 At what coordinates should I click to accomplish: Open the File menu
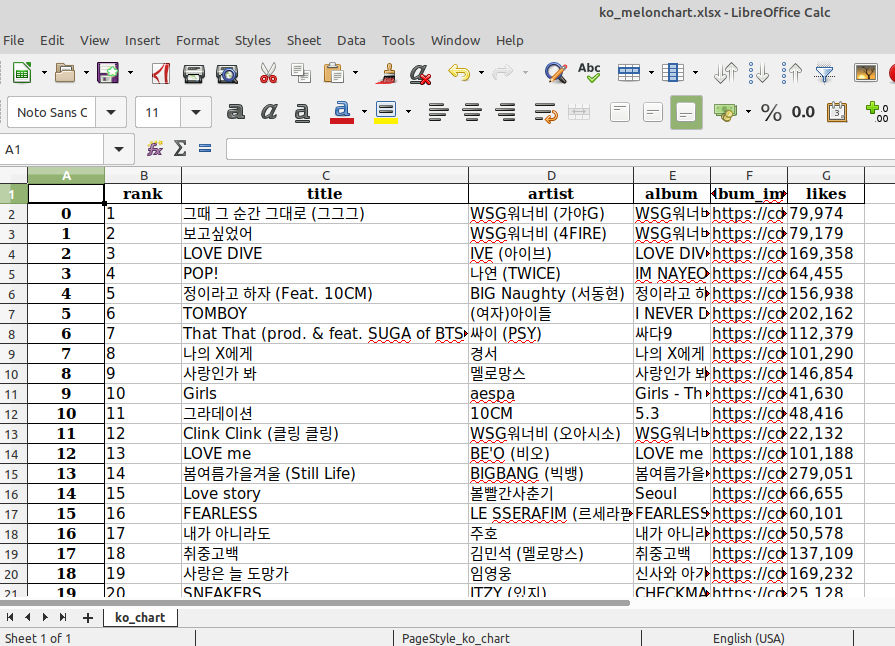(14, 41)
